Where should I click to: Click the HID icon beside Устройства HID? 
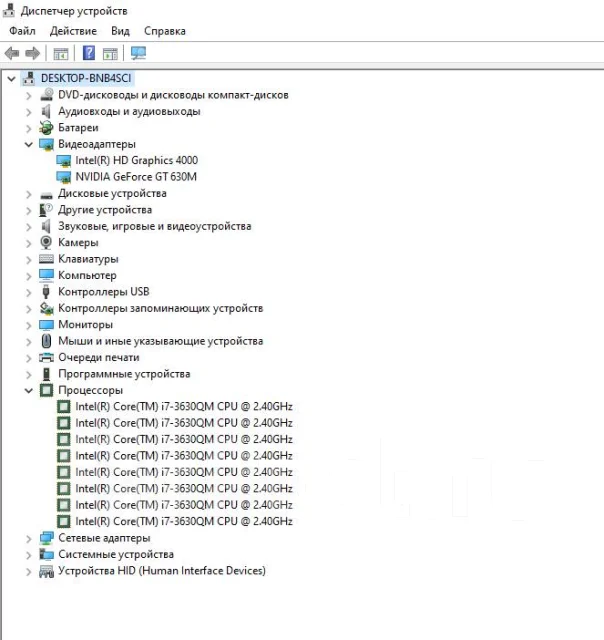(46, 571)
